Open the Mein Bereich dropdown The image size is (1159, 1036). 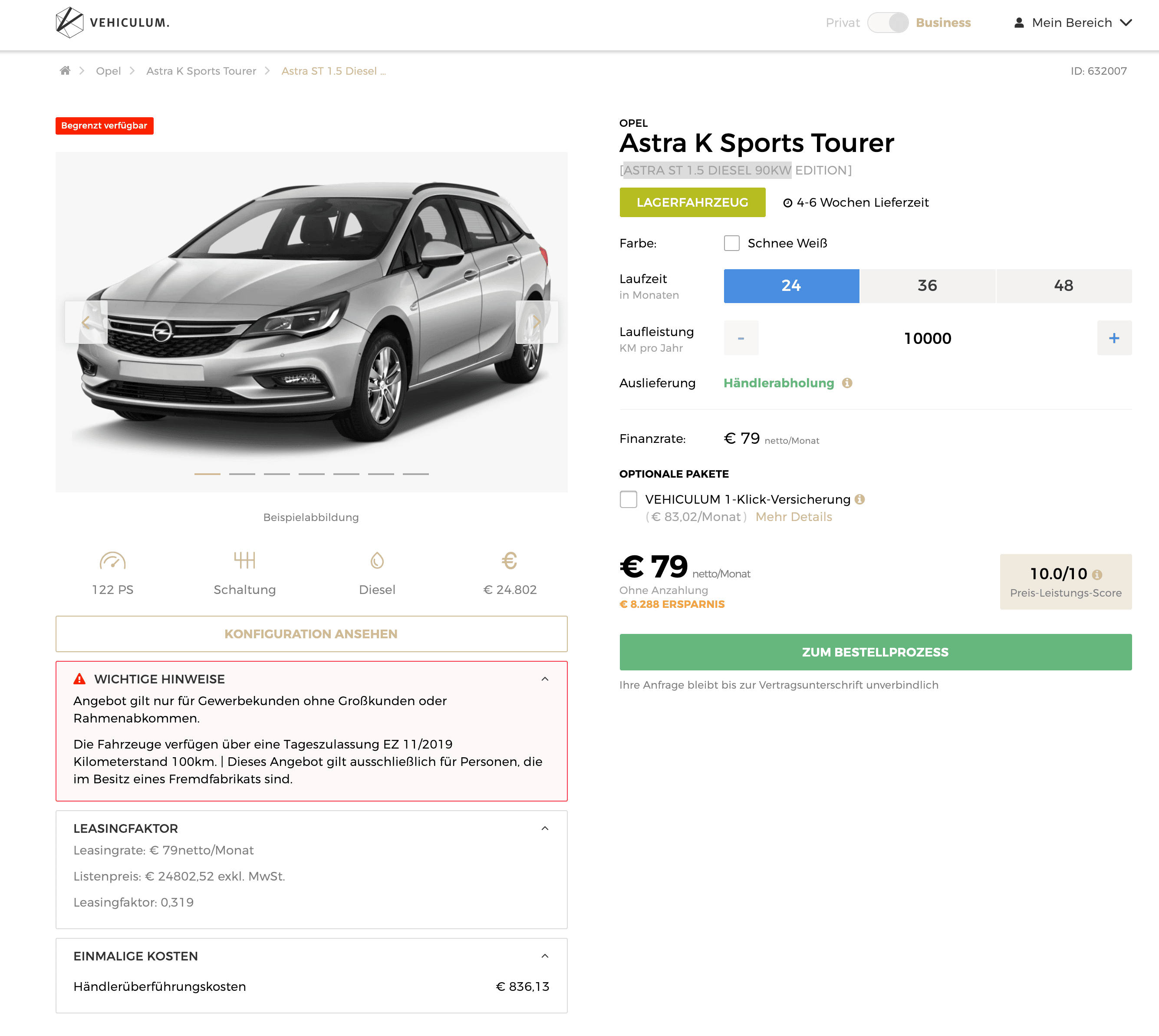pos(1073,23)
